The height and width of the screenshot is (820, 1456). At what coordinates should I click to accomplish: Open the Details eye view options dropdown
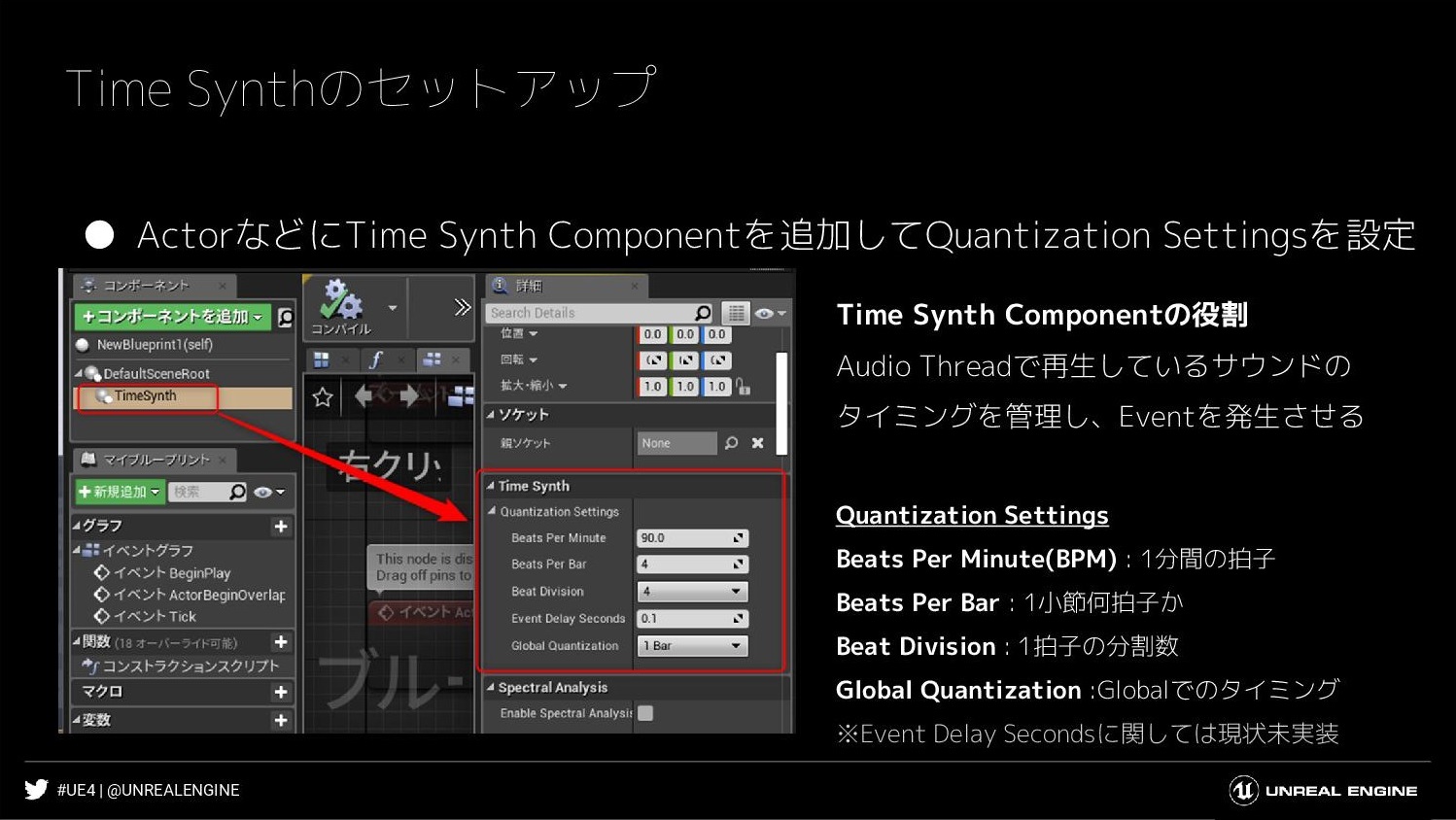point(770,313)
